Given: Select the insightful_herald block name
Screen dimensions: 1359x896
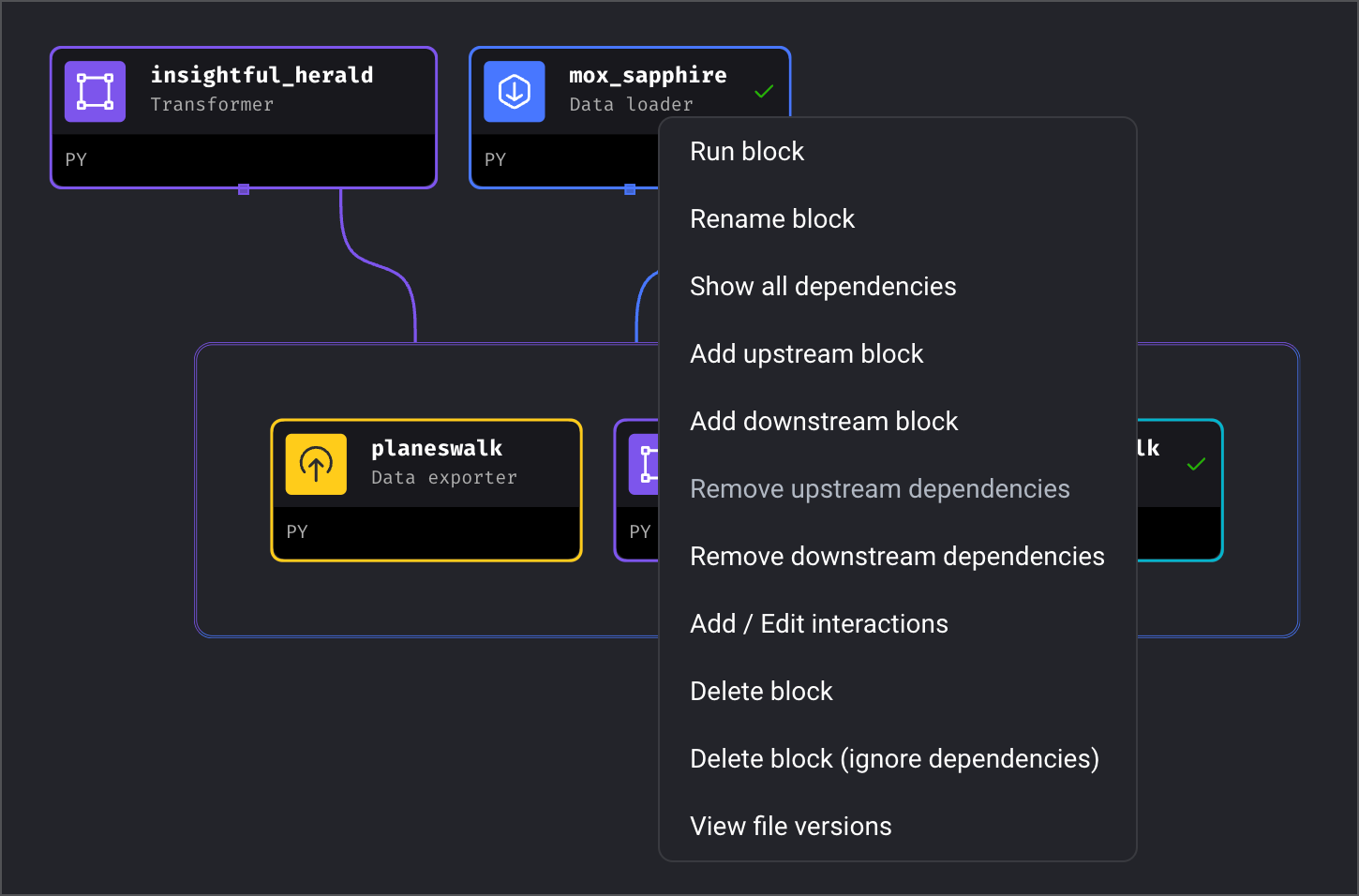Looking at the screenshot, I should [261, 75].
